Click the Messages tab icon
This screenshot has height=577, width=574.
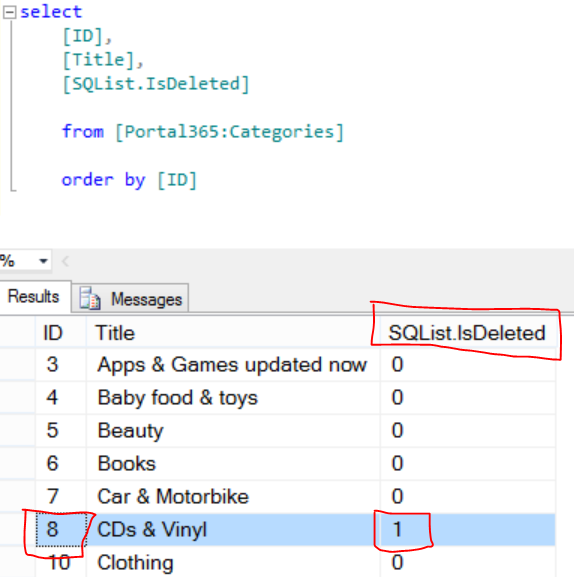click(x=90, y=298)
